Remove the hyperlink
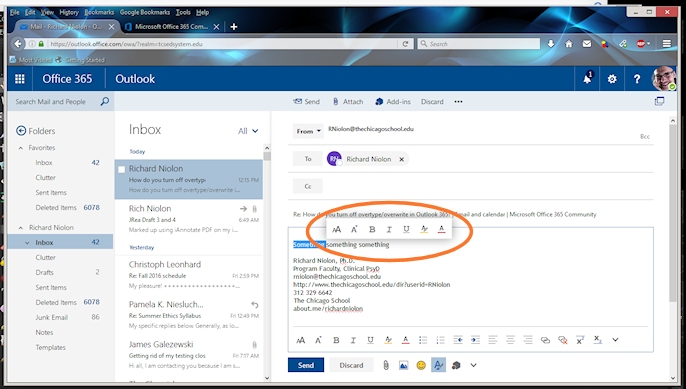This screenshot has width=686, height=389. (x=563, y=340)
